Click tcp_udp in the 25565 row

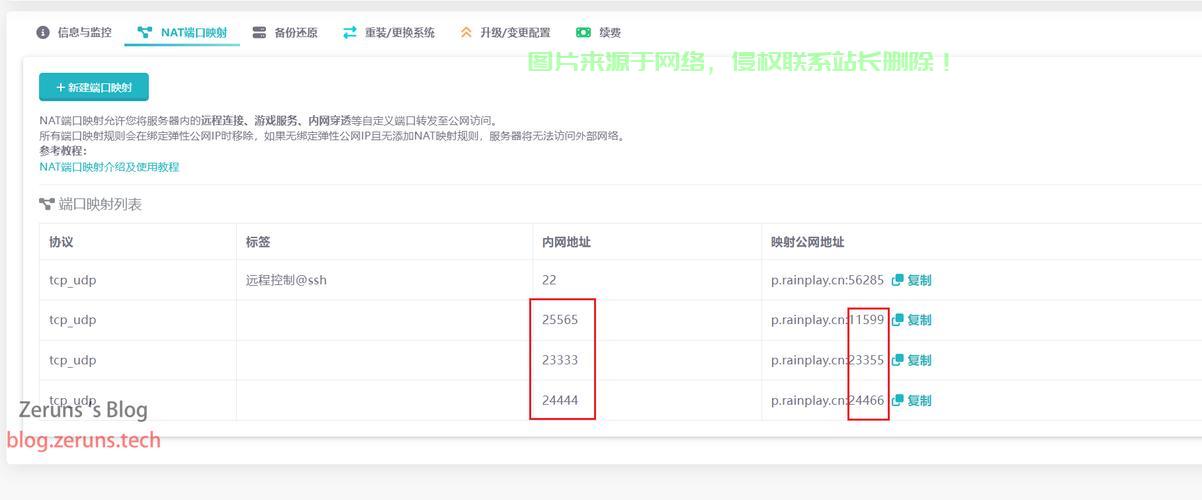click(x=73, y=320)
